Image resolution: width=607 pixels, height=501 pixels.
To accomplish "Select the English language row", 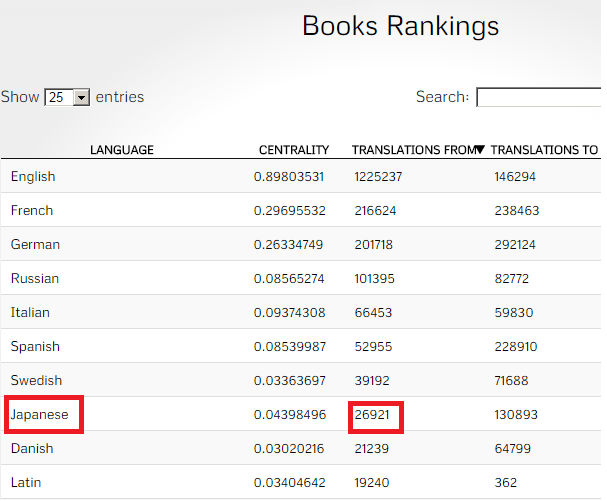I will [x=301, y=177].
